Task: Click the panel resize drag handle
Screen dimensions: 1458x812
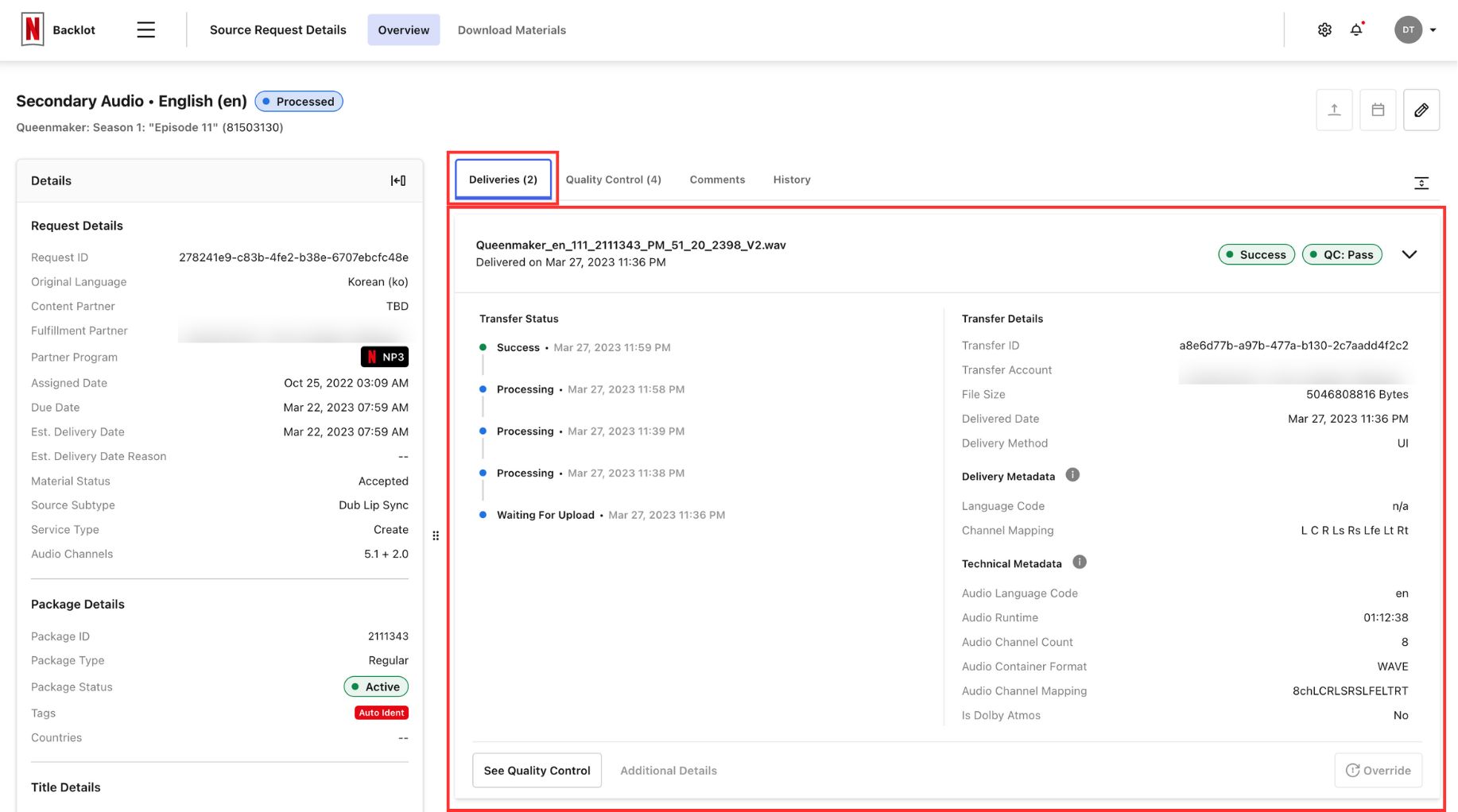Action: (x=436, y=536)
